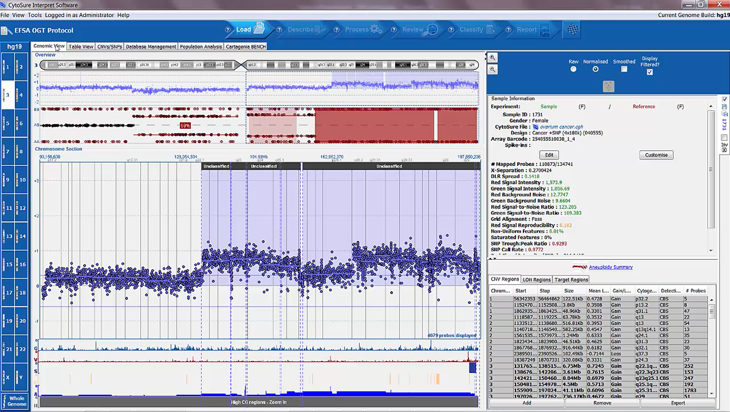730x412 pixels.
Task: Click save icon on right edge strip
Action: coord(724,107)
